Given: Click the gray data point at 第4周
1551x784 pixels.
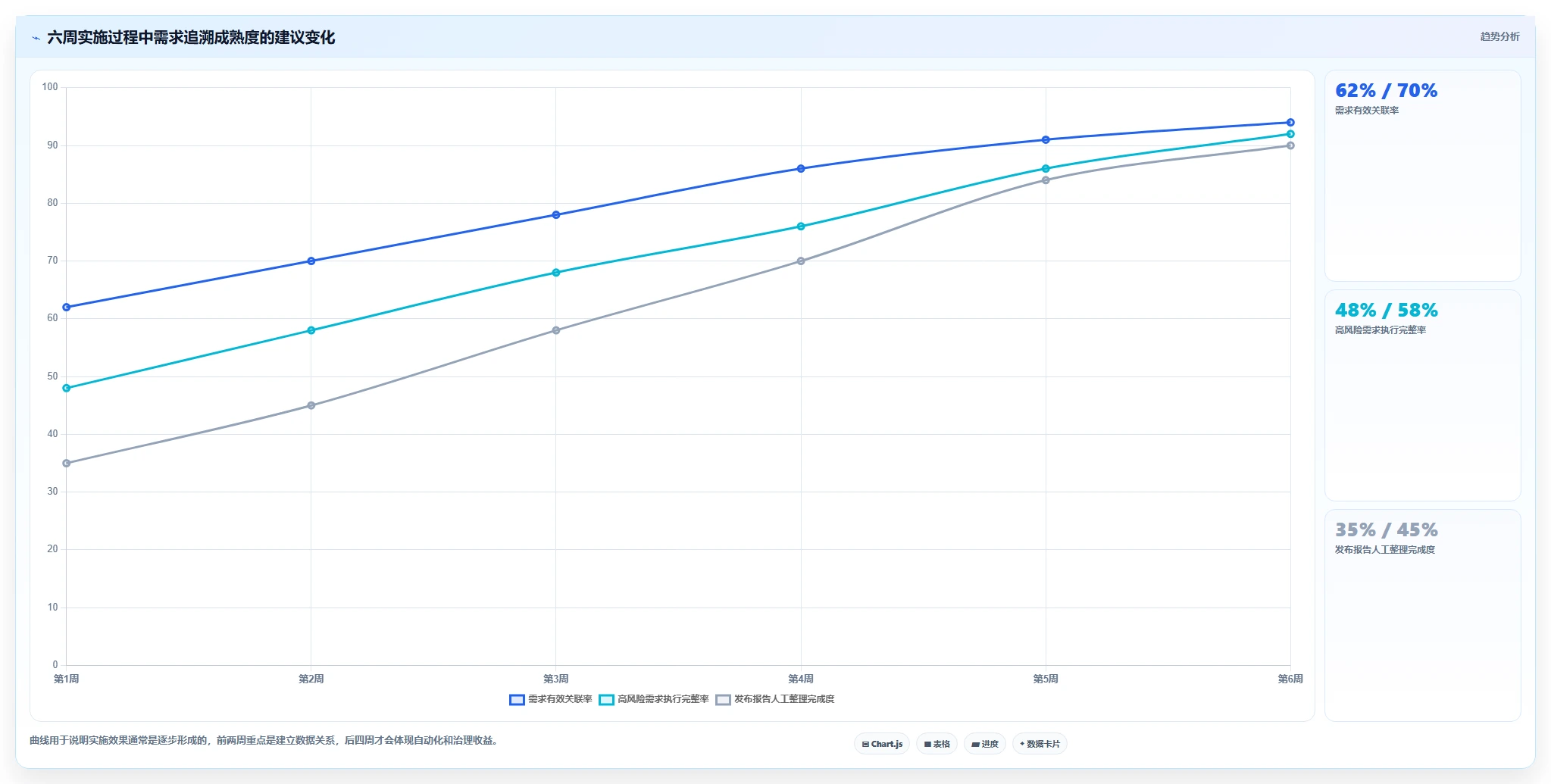Looking at the screenshot, I should point(801,261).
